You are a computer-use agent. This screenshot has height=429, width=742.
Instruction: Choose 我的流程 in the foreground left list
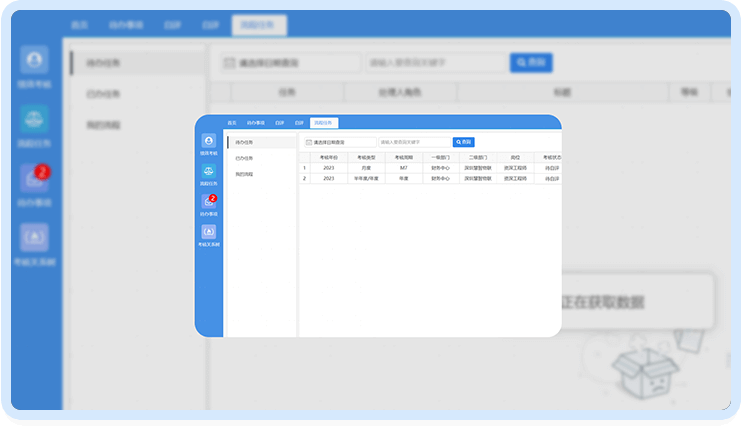coord(245,174)
